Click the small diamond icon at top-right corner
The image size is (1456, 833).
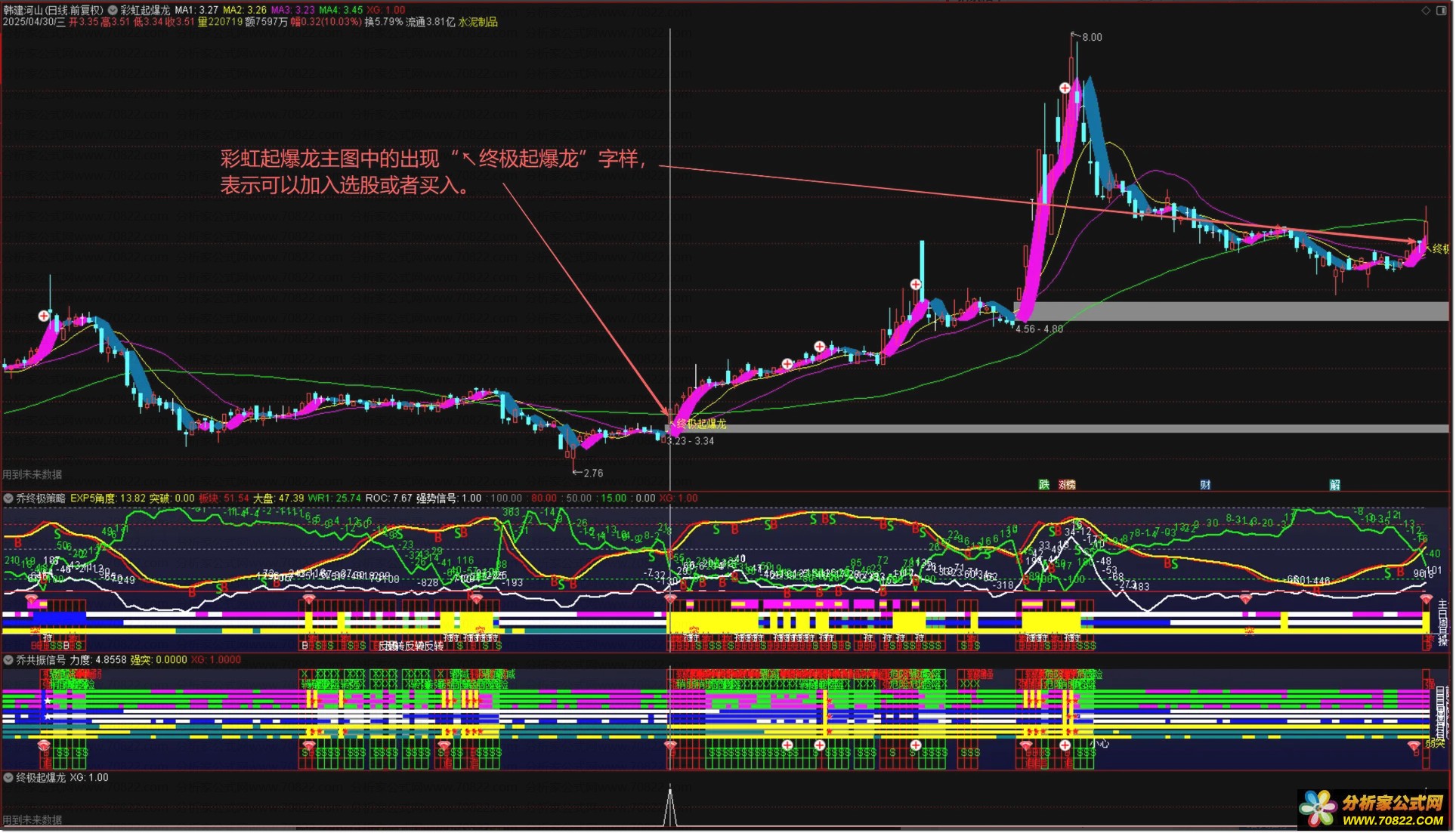(1426, 10)
